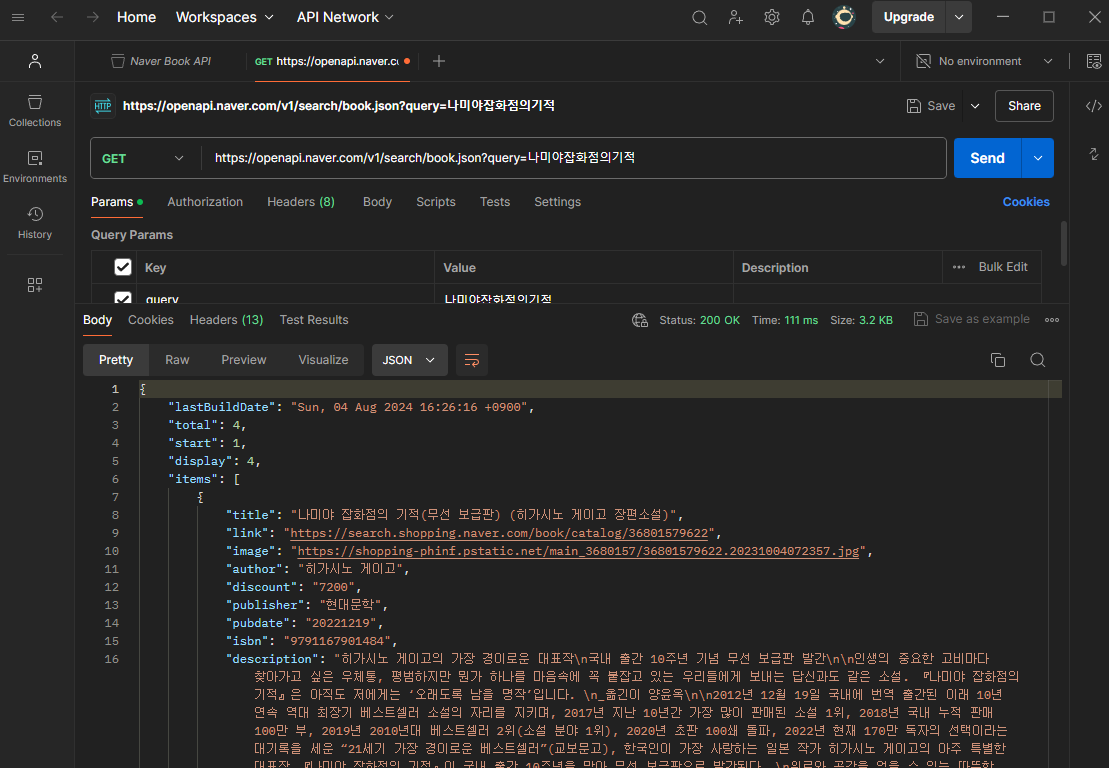Switch response view to Visualize
This screenshot has height=768, width=1109.
tap(323, 360)
